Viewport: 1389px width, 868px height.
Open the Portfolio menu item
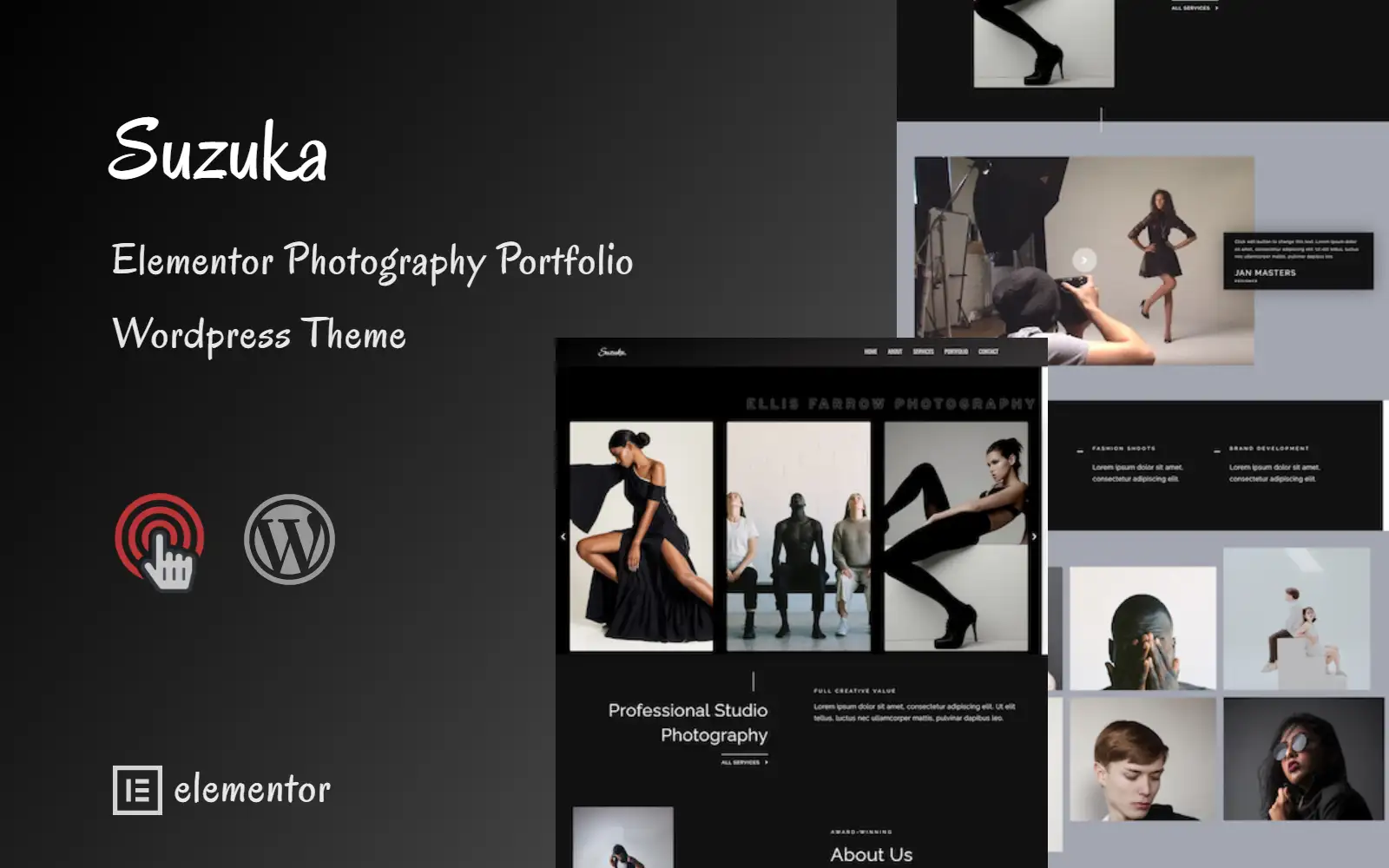coord(956,352)
